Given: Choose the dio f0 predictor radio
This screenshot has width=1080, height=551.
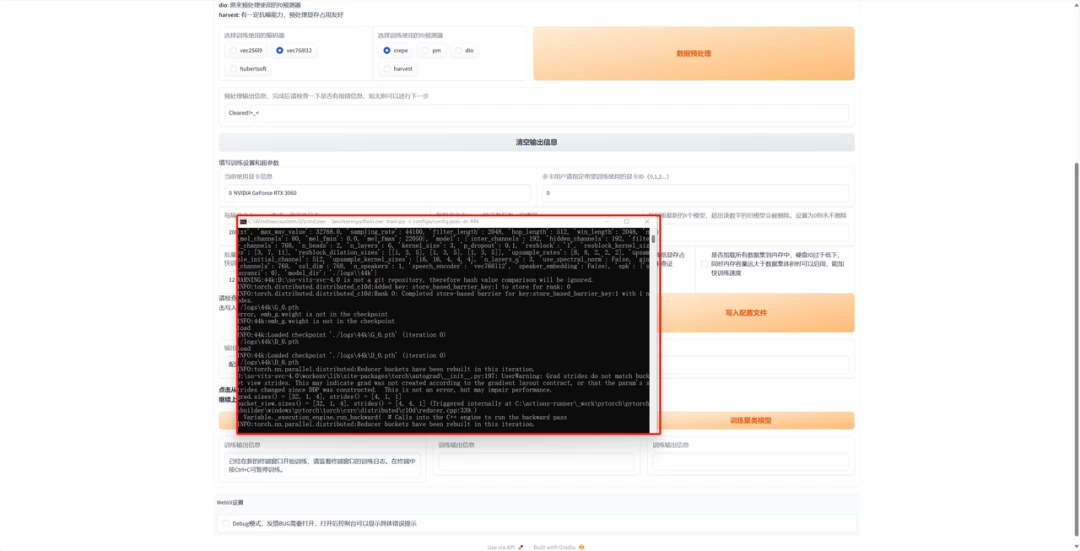Looking at the screenshot, I should pos(464,50).
